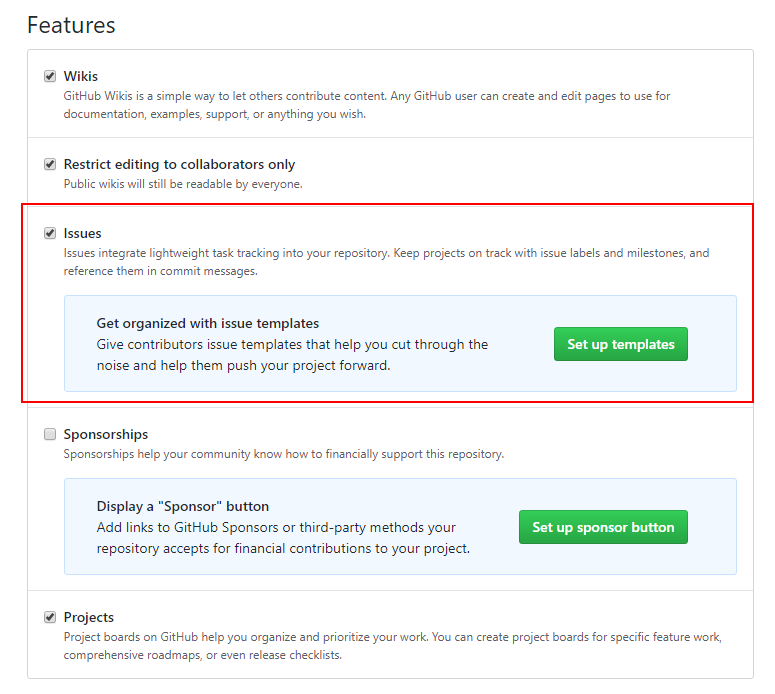Uncheck the Projects checkbox
775x694 pixels.
tap(50, 617)
